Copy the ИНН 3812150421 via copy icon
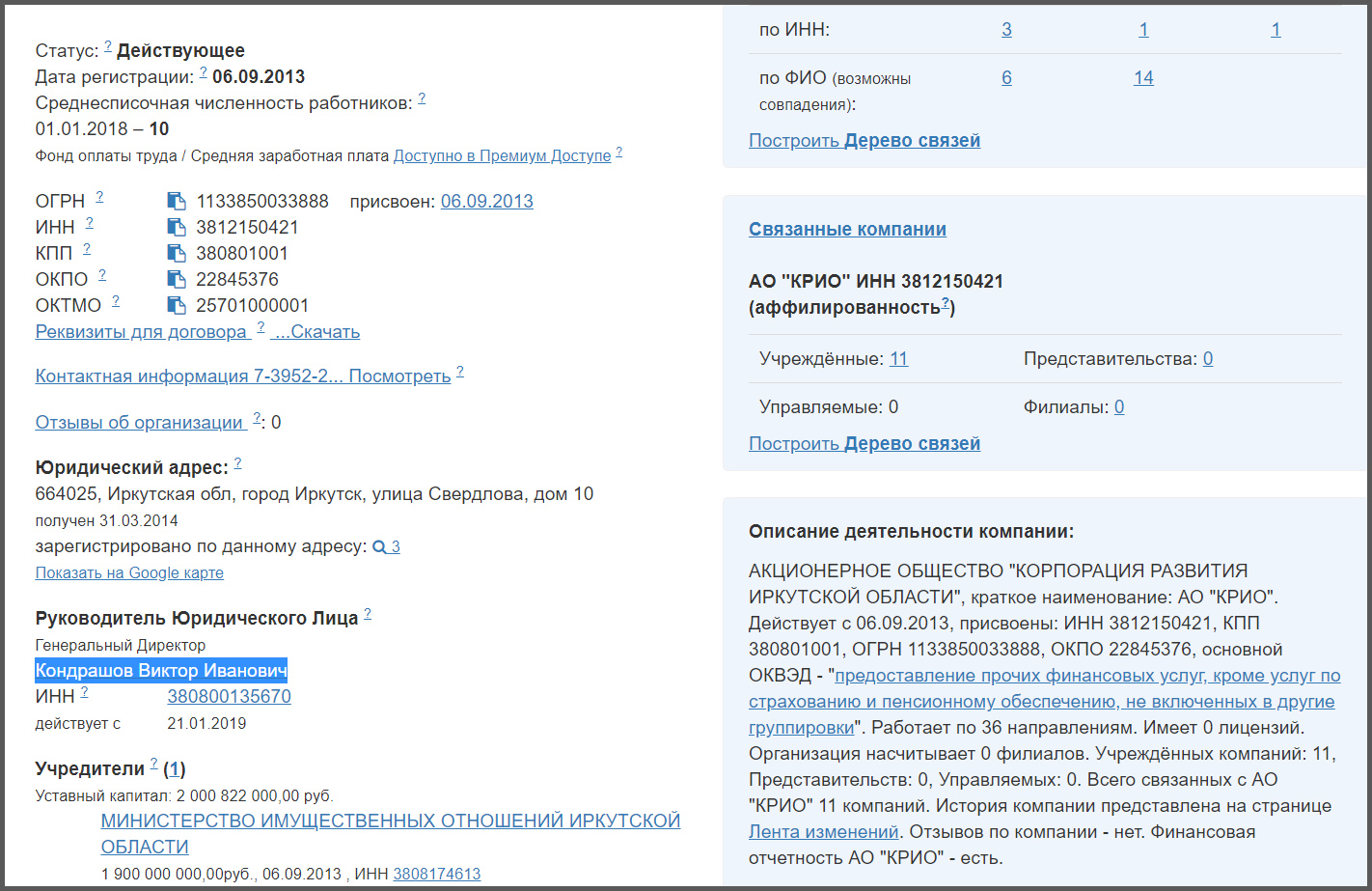Screen dimensions: 1372x891 tap(177, 227)
